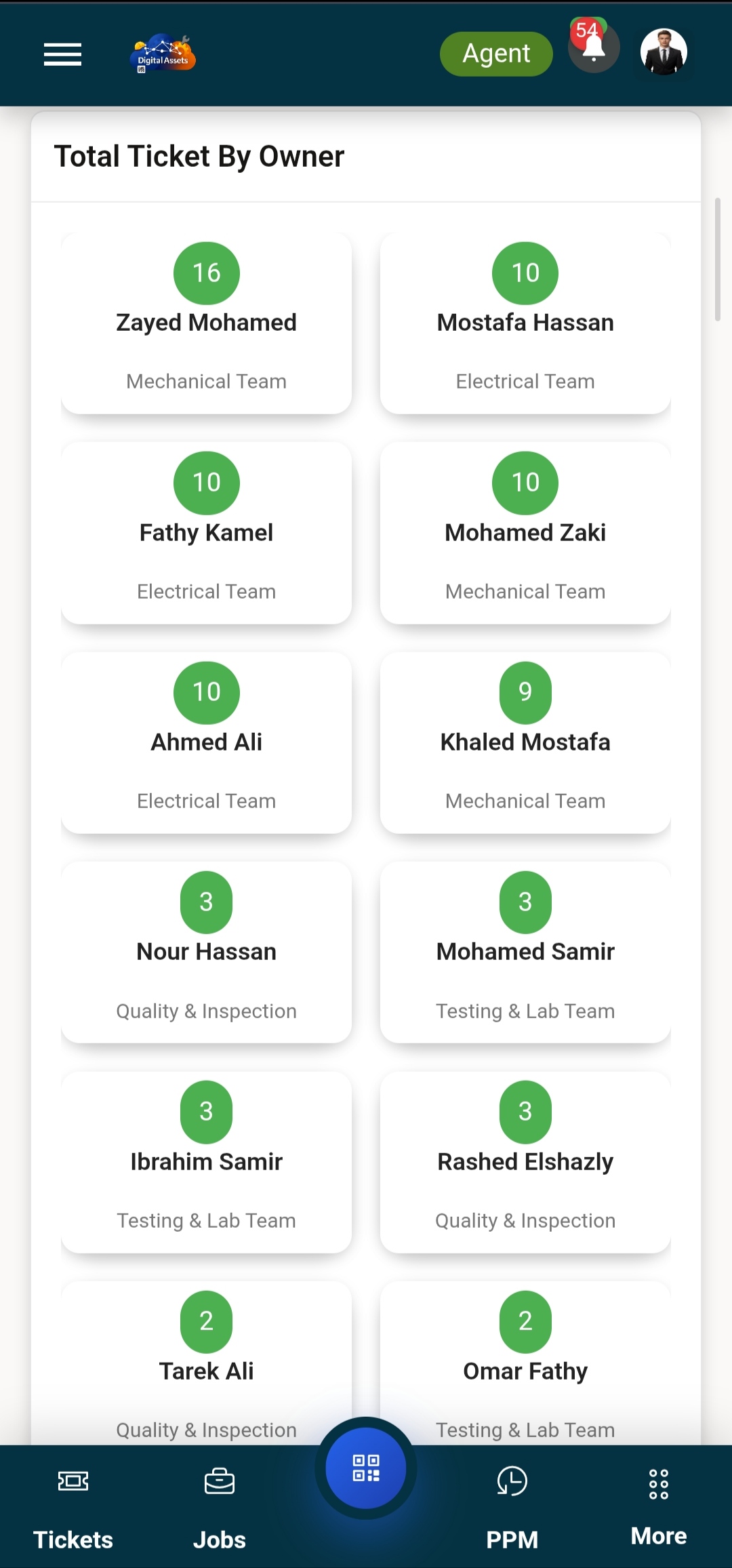Open the QR code scanner
This screenshot has width=732, height=1568.
tap(366, 1468)
